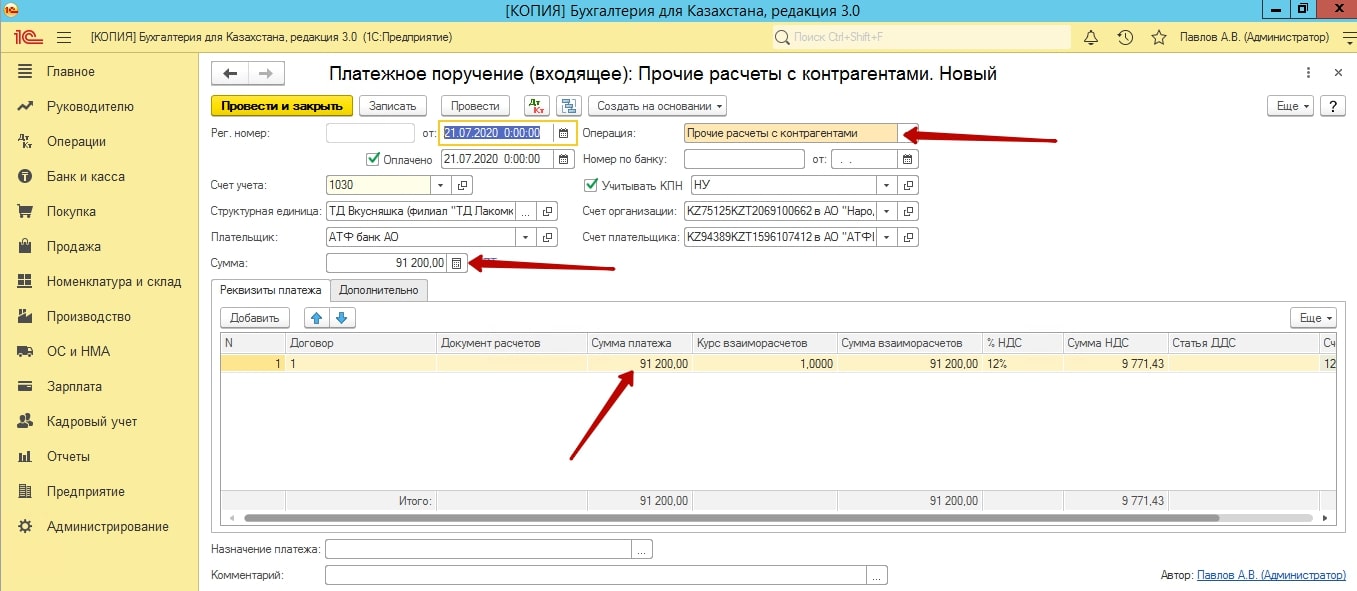Open the Создать на основании dropdown
This screenshot has width=1357, height=591.
pos(657,106)
